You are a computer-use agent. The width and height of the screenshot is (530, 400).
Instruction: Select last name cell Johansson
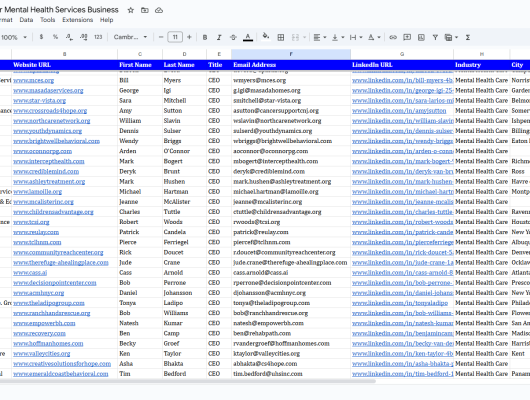[x=185, y=293]
